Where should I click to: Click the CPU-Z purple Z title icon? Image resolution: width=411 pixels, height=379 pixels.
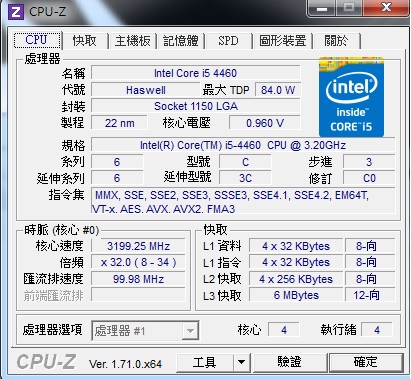[16, 12]
